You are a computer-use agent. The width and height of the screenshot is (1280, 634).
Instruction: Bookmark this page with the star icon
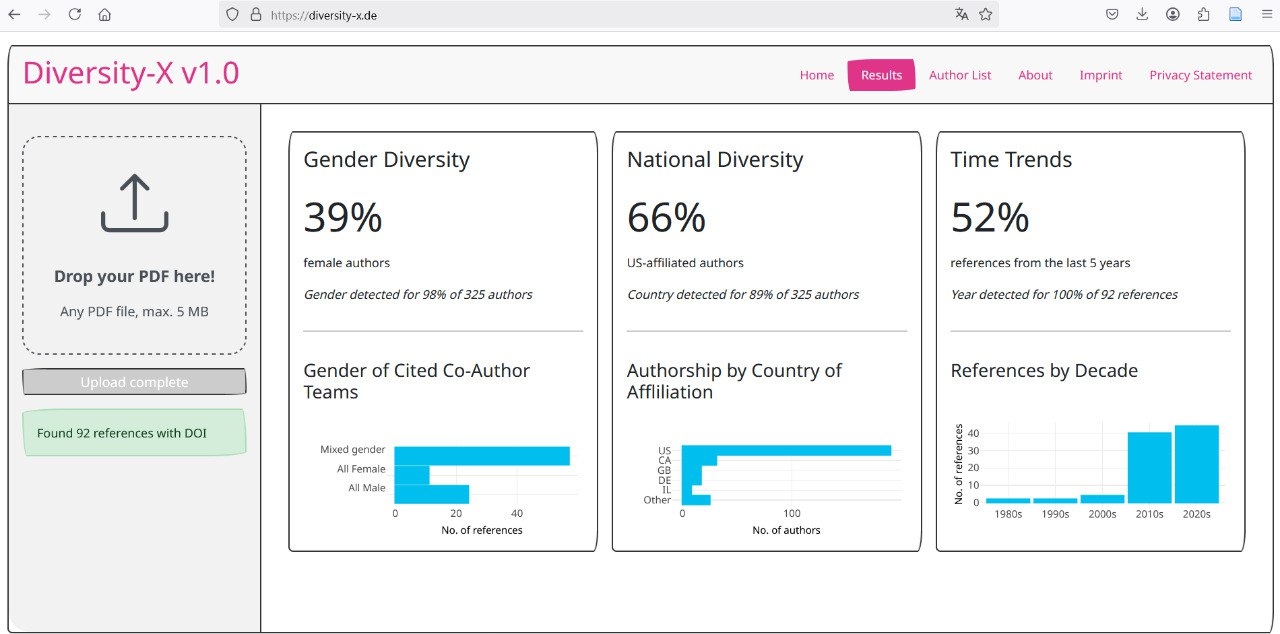[x=986, y=15]
